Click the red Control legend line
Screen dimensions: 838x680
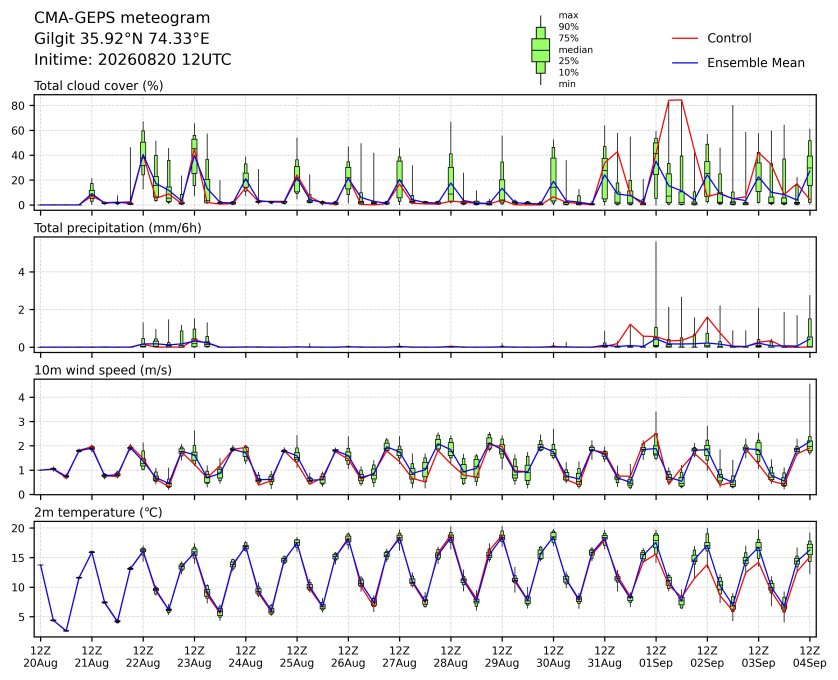tap(685, 38)
